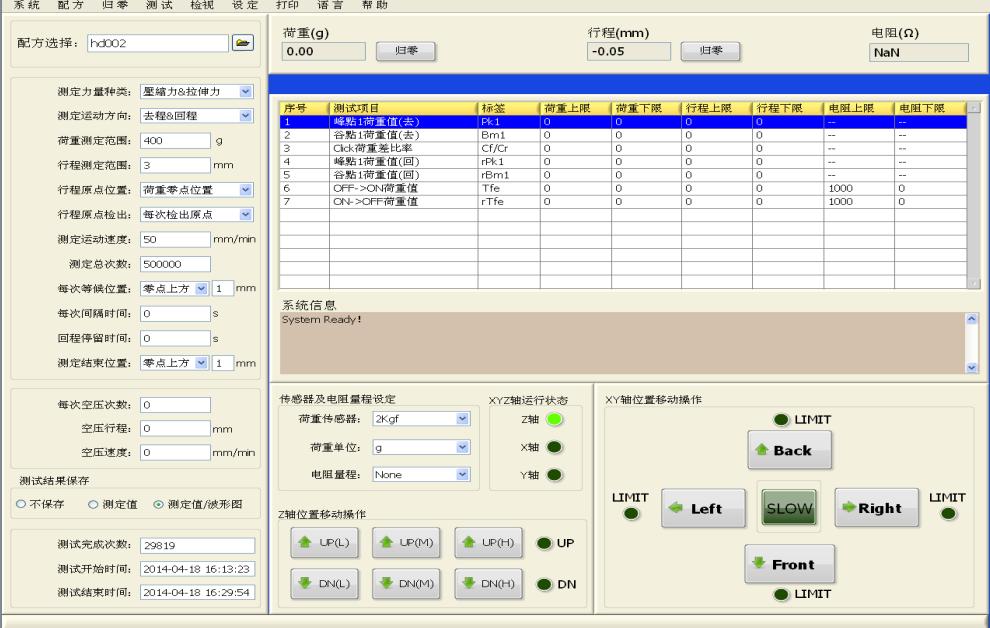
Task: Move XY stage Right
Action: [x=876, y=507]
